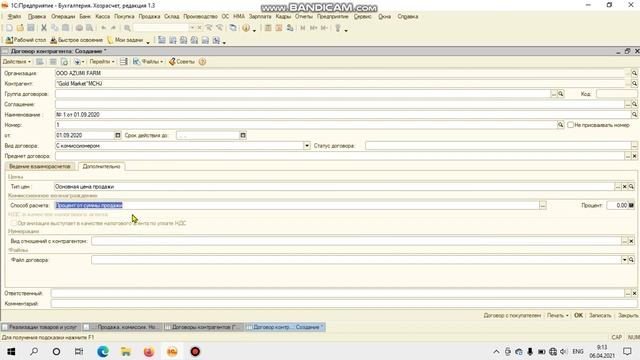Click the Find magnifier toolbar icon

127,28
